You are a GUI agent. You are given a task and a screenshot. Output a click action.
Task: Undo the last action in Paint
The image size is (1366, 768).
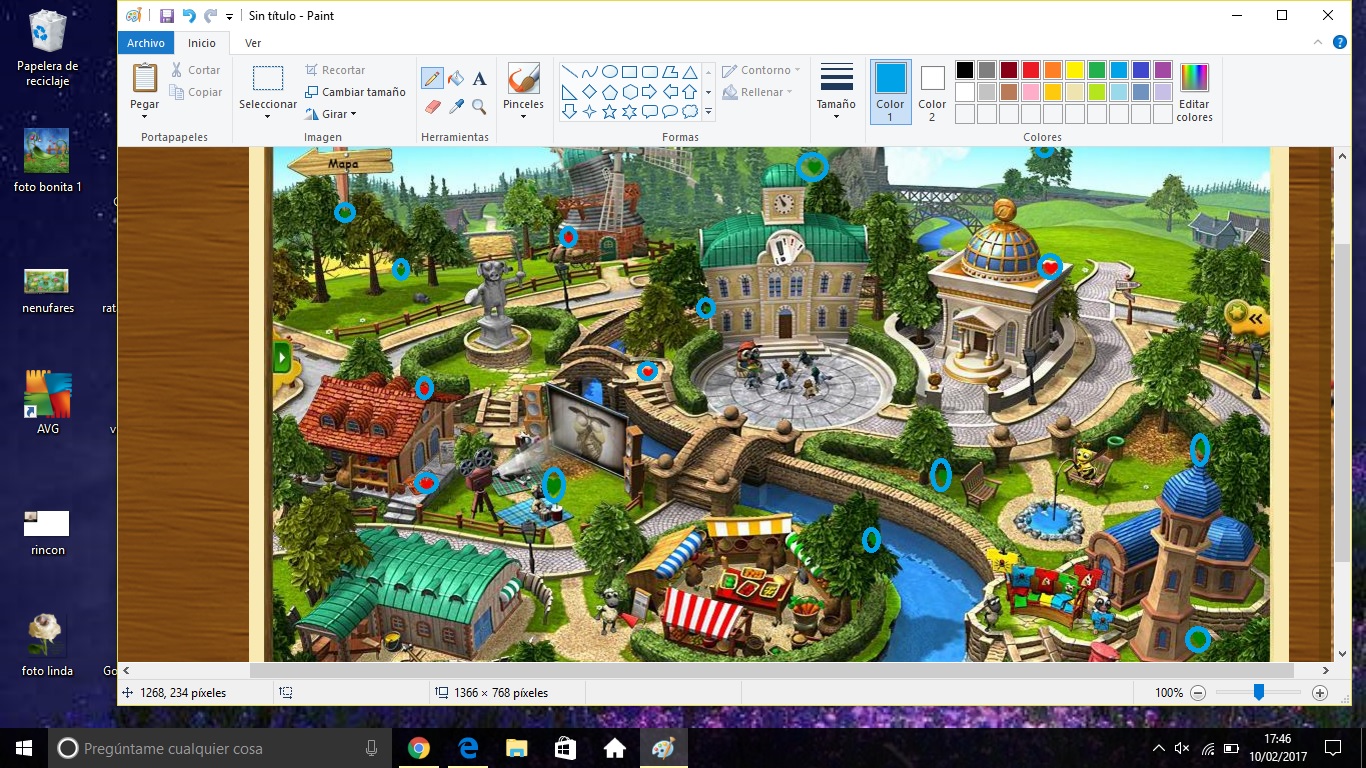pyautogui.click(x=189, y=16)
